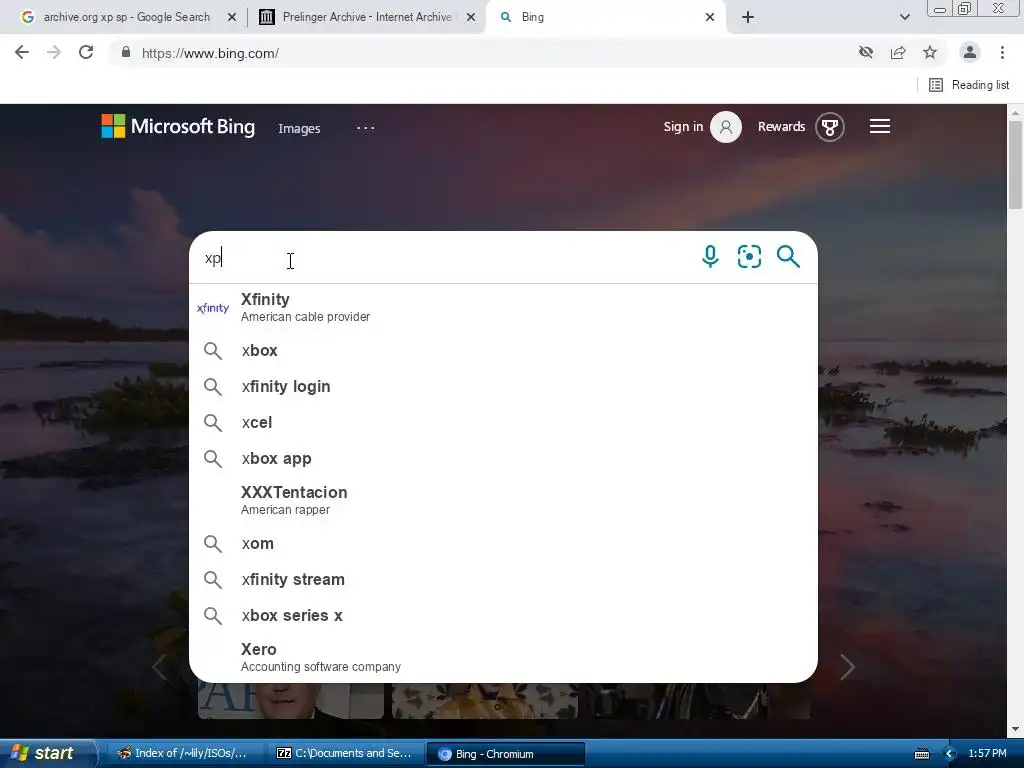
Task: Click the Rewards trophy icon
Action: (829, 127)
